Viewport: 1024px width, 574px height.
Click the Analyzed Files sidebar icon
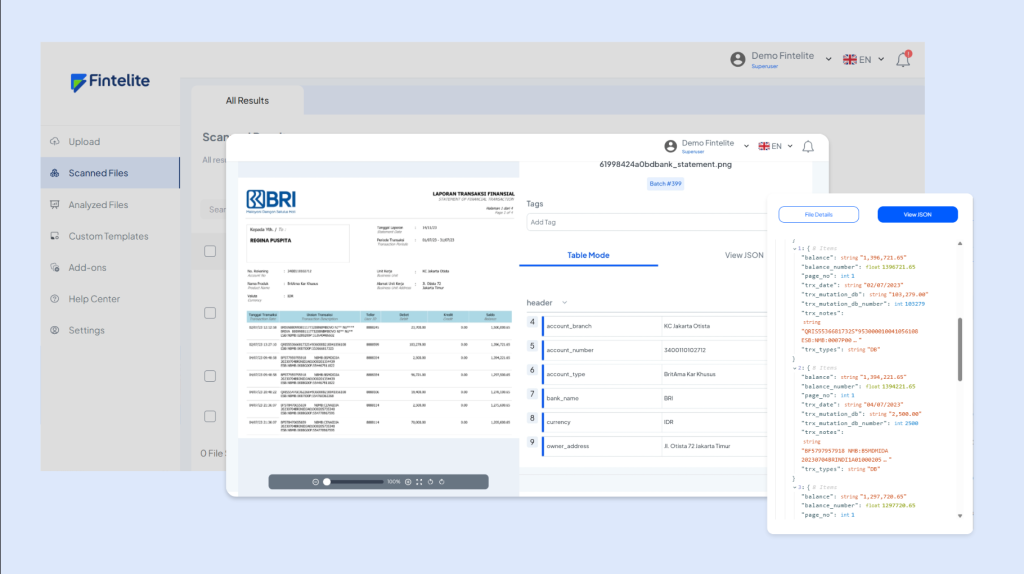click(x=55, y=205)
